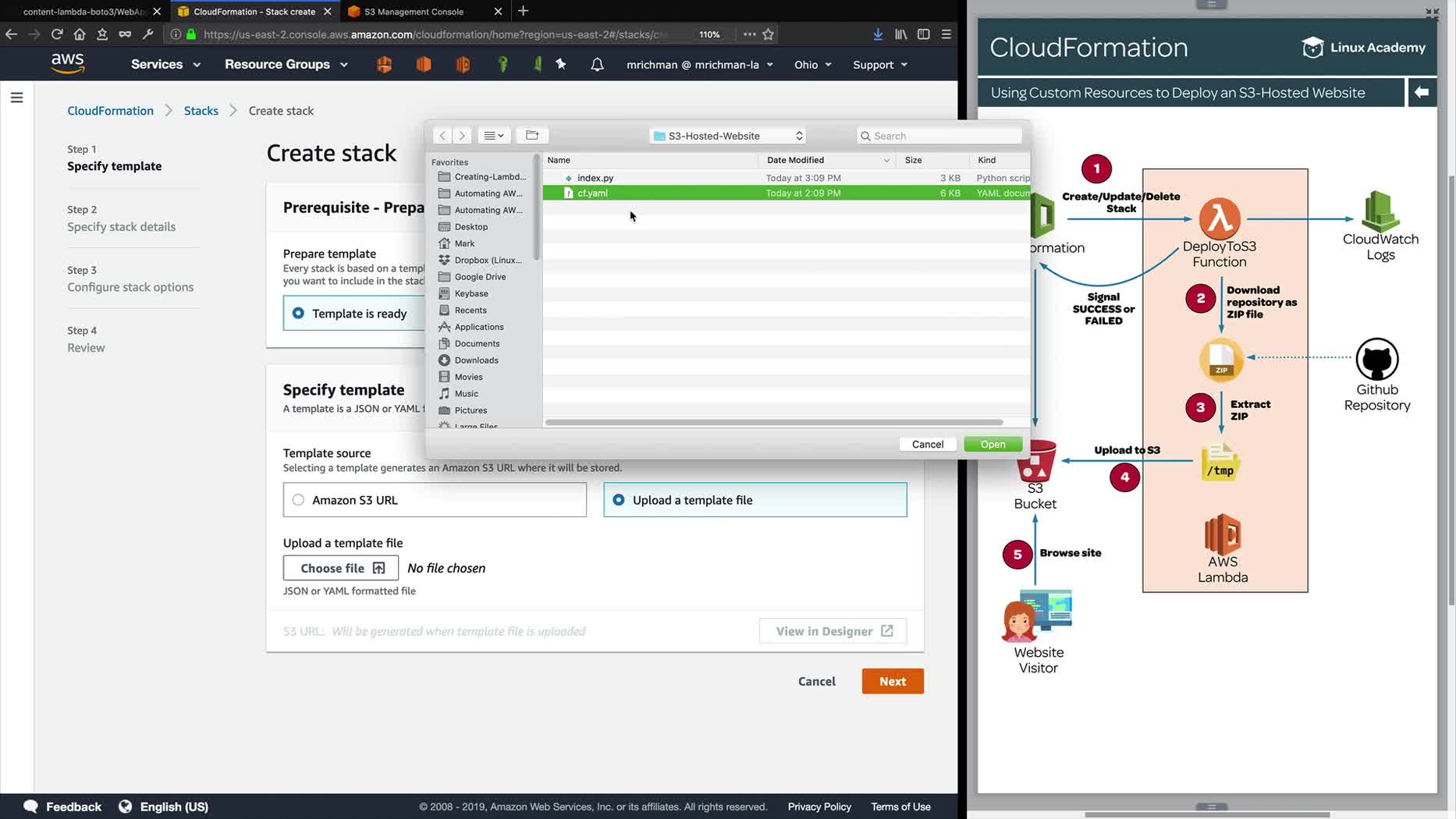The width and height of the screenshot is (1456, 819).
Task: Go back in the file dialog
Action: 442,136
